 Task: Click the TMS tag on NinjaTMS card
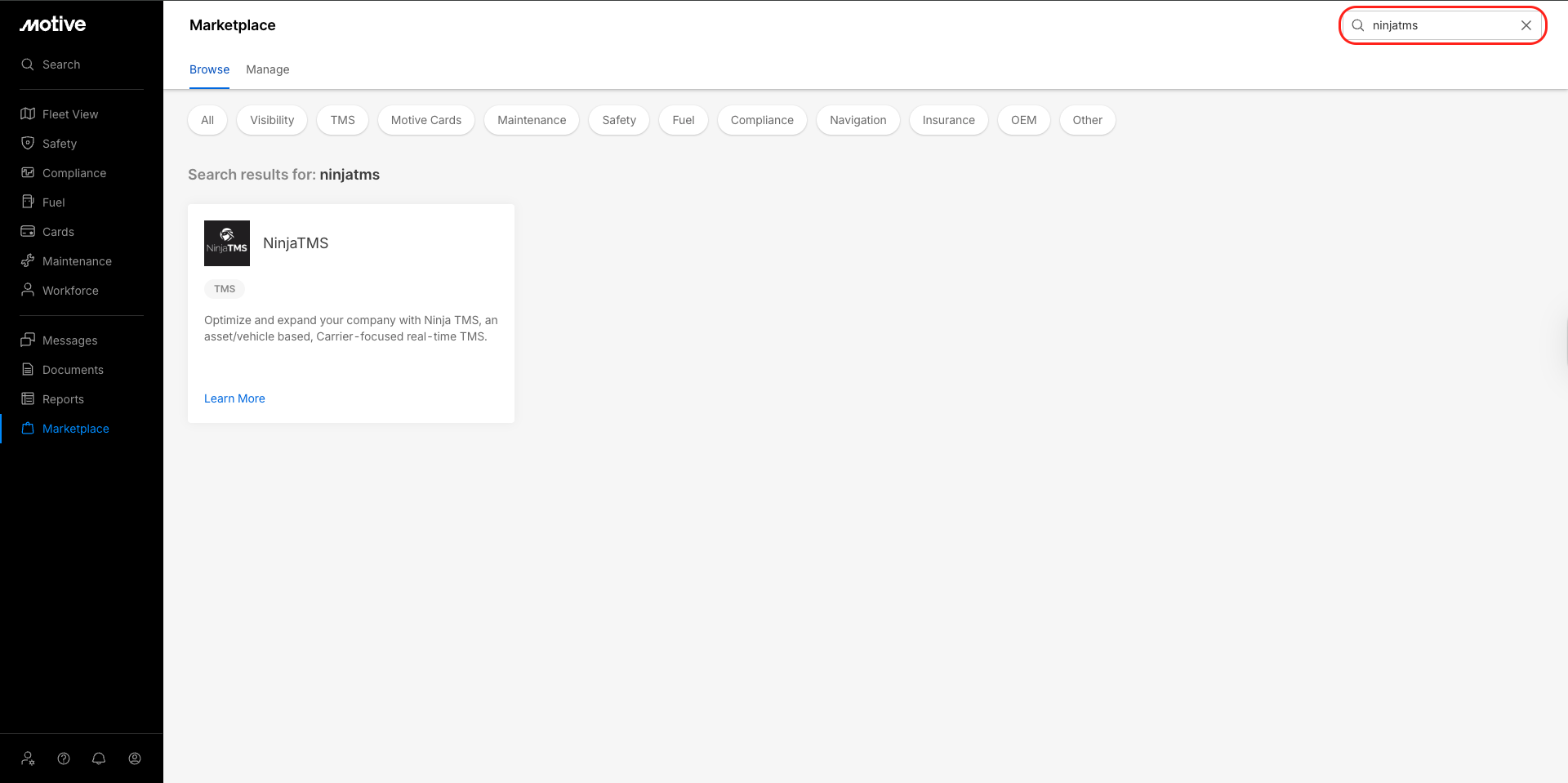[x=225, y=289]
